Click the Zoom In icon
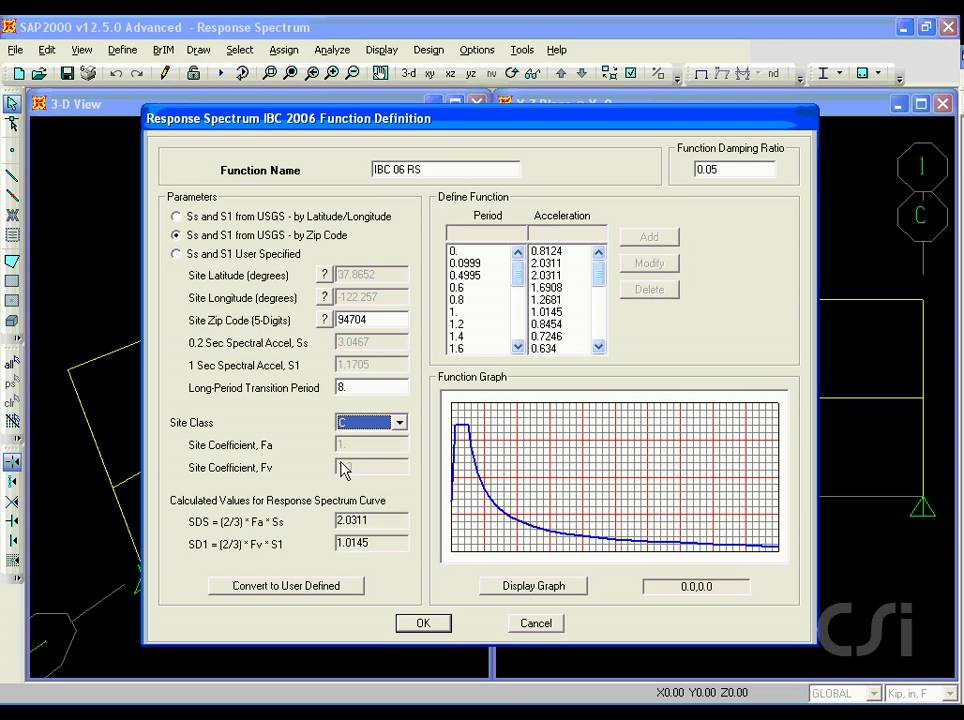 332,73
